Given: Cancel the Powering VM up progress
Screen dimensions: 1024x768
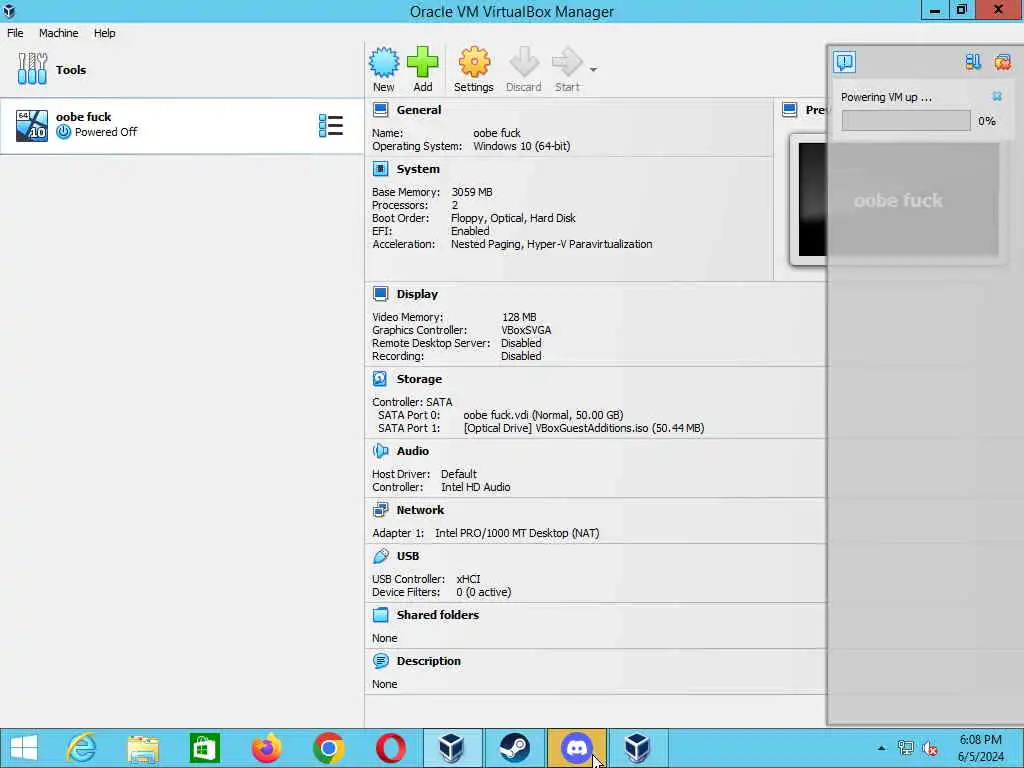Looking at the screenshot, I should 997,97.
